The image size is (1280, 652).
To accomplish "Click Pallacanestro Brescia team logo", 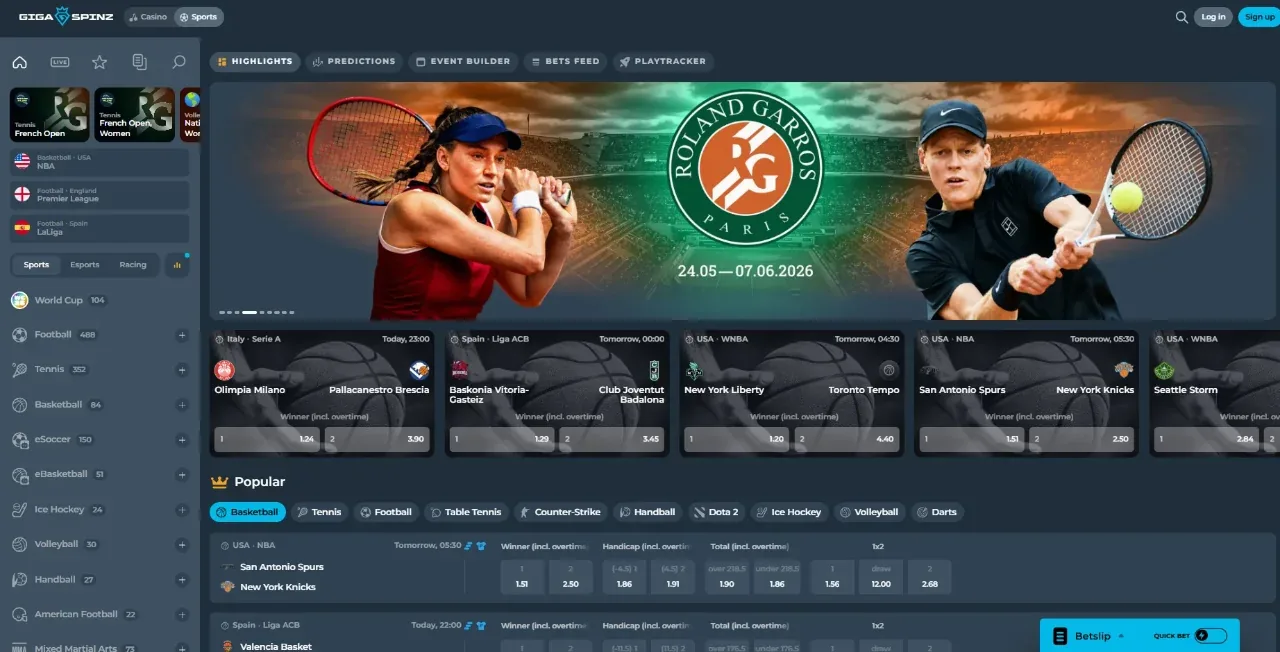I will 419,370.
